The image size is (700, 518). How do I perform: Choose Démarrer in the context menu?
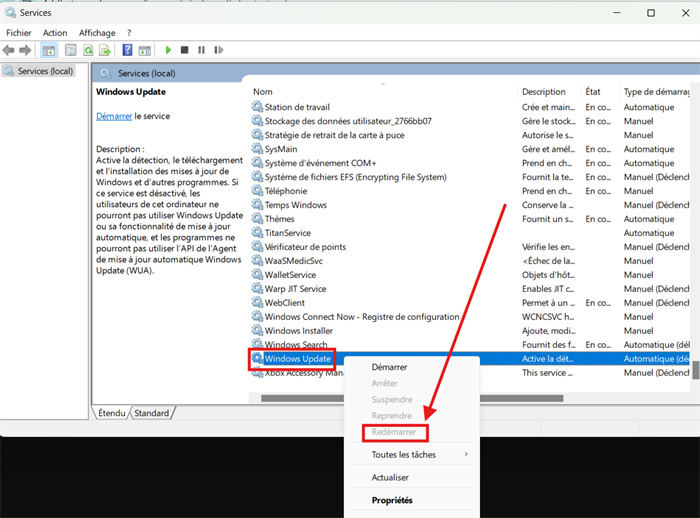click(389, 367)
